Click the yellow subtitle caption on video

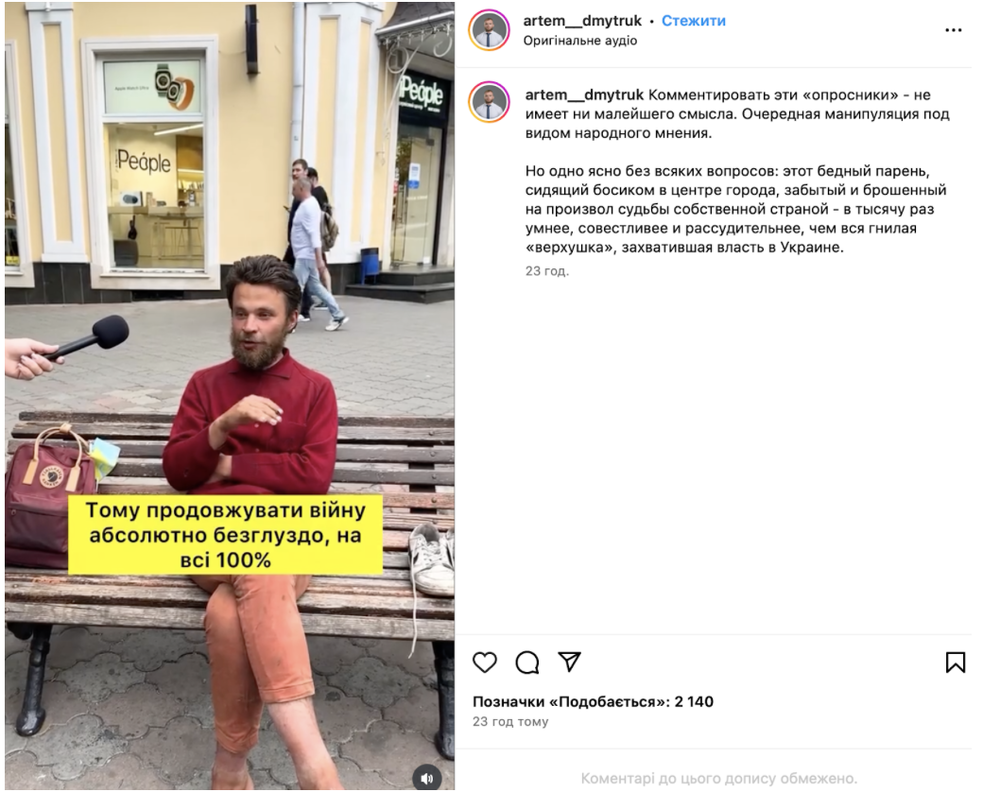[x=226, y=535]
